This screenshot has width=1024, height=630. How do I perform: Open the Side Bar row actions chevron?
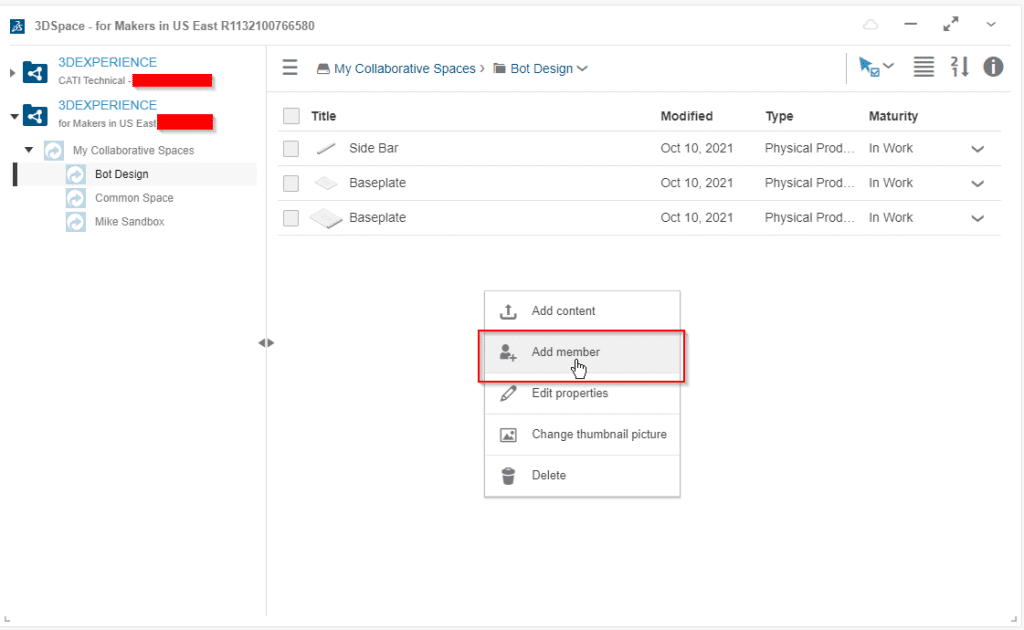pos(978,149)
